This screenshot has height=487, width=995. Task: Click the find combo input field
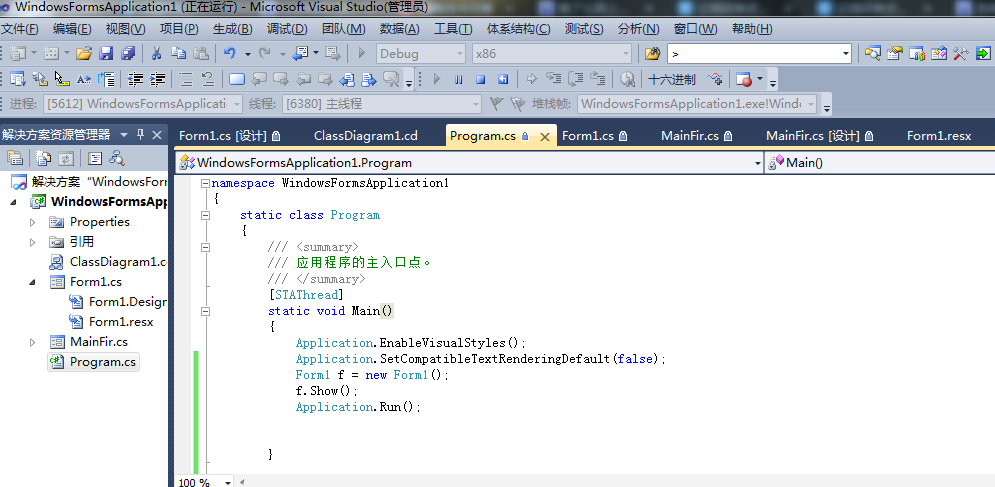[753, 54]
